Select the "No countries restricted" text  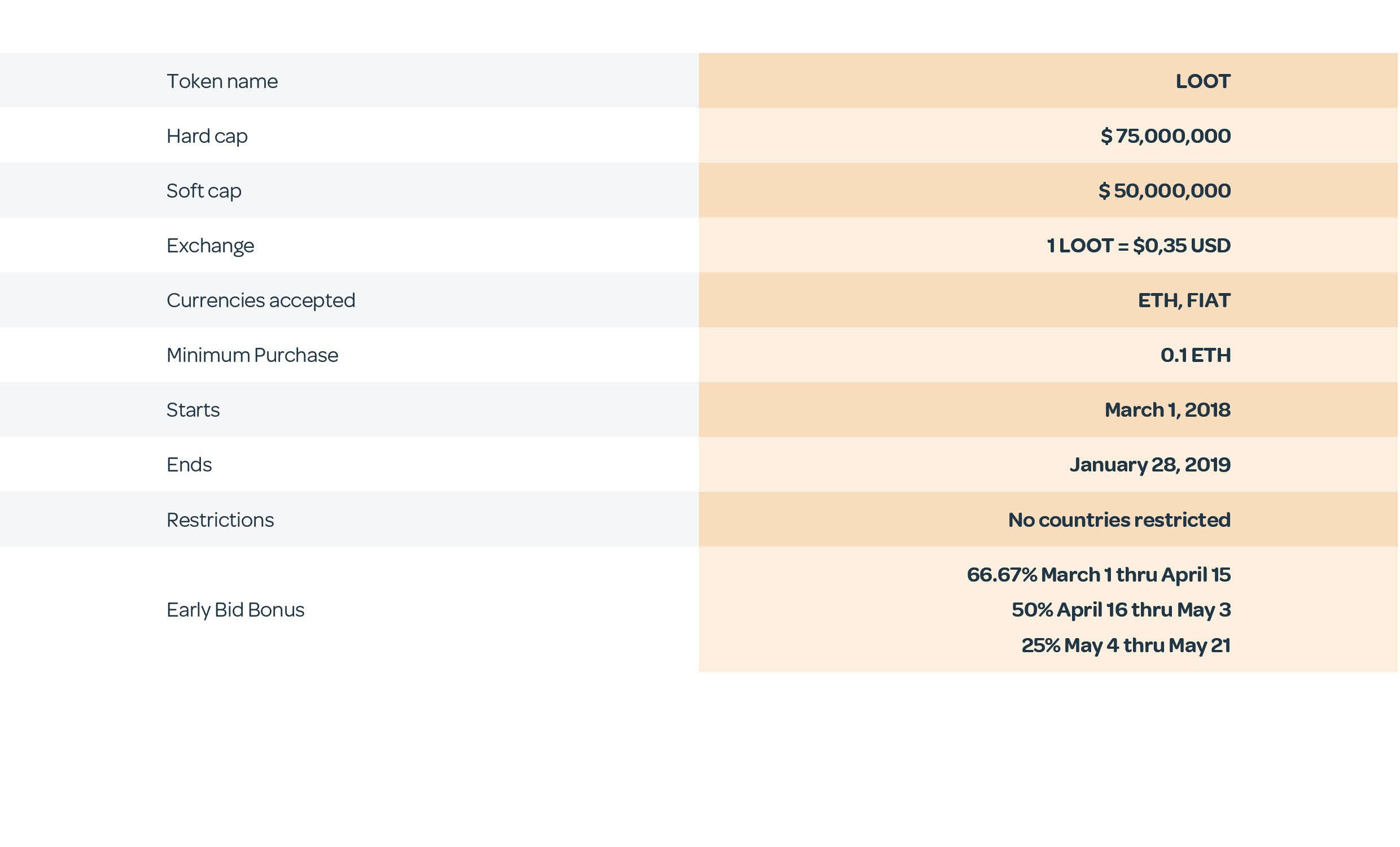(1119, 520)
